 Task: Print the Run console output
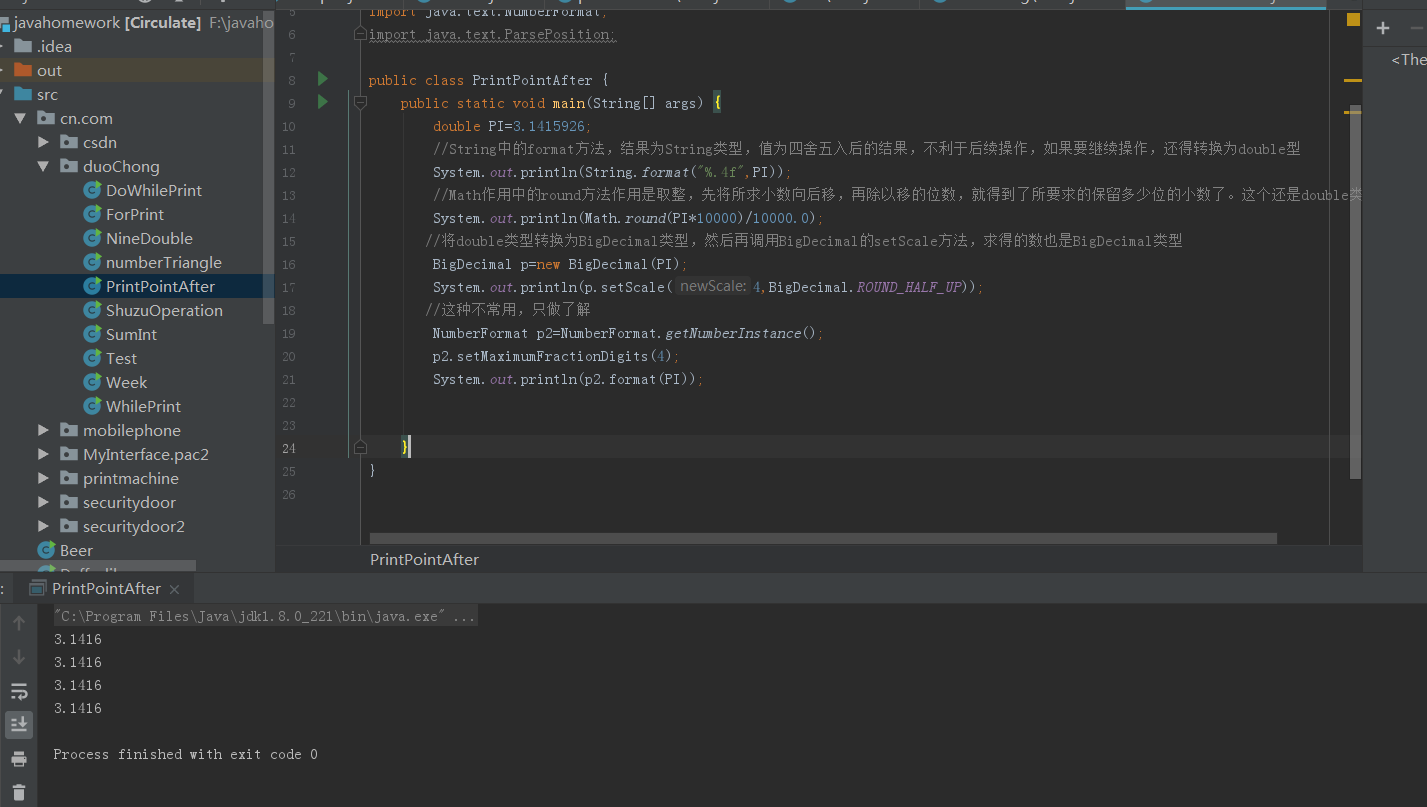click(x=19, y=759)
